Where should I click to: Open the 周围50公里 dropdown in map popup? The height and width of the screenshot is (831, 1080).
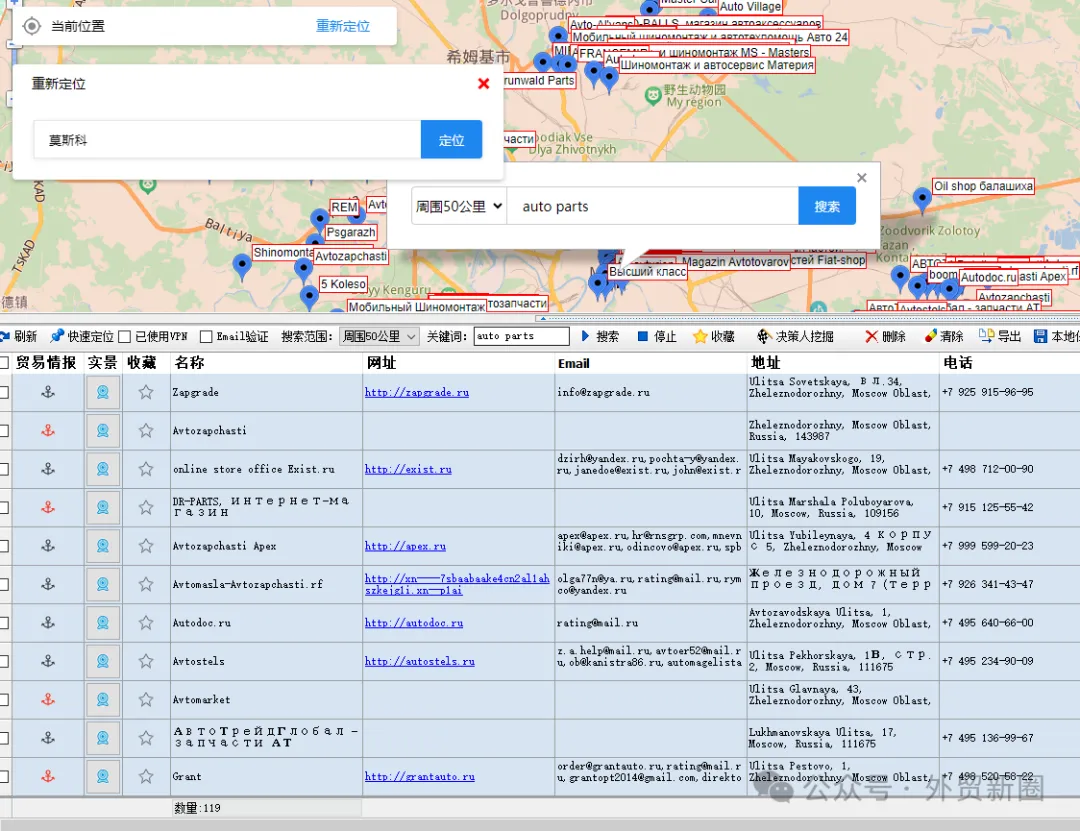point(459,206)
